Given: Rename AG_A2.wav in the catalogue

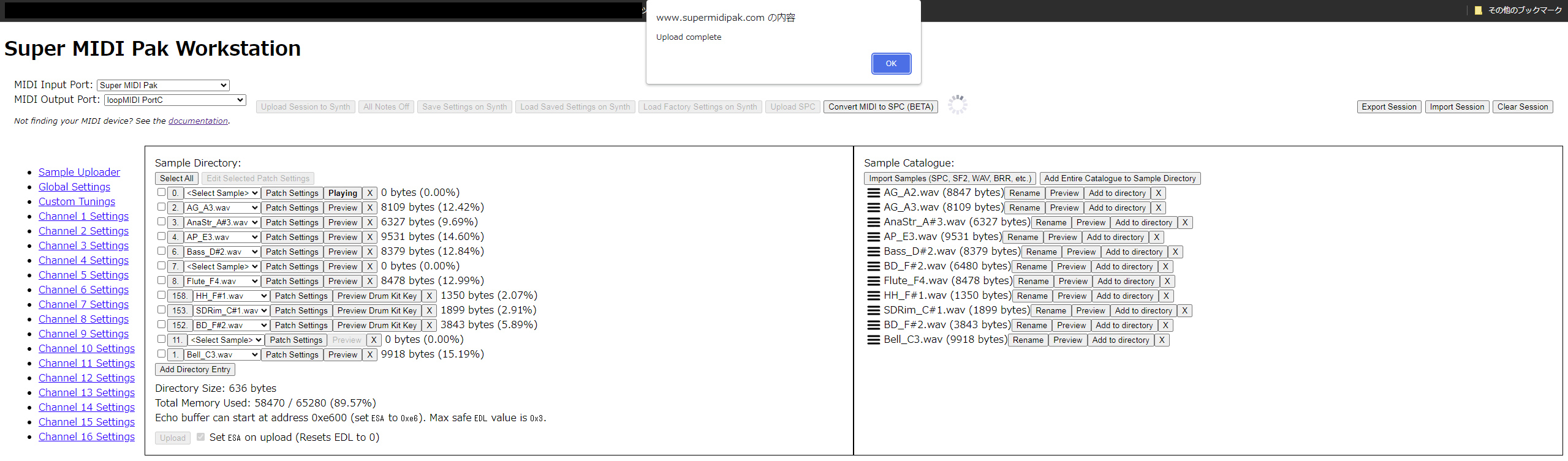Looking at the screenshot, I should click(1025, 193).
